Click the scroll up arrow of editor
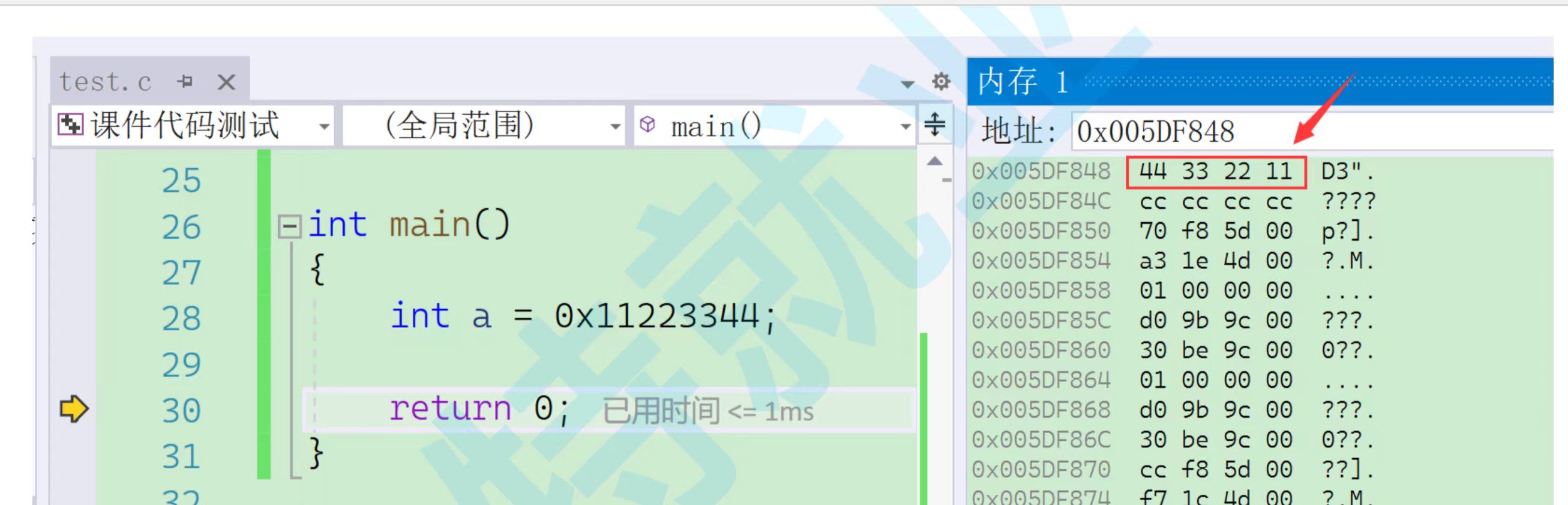 pos(934,162)
